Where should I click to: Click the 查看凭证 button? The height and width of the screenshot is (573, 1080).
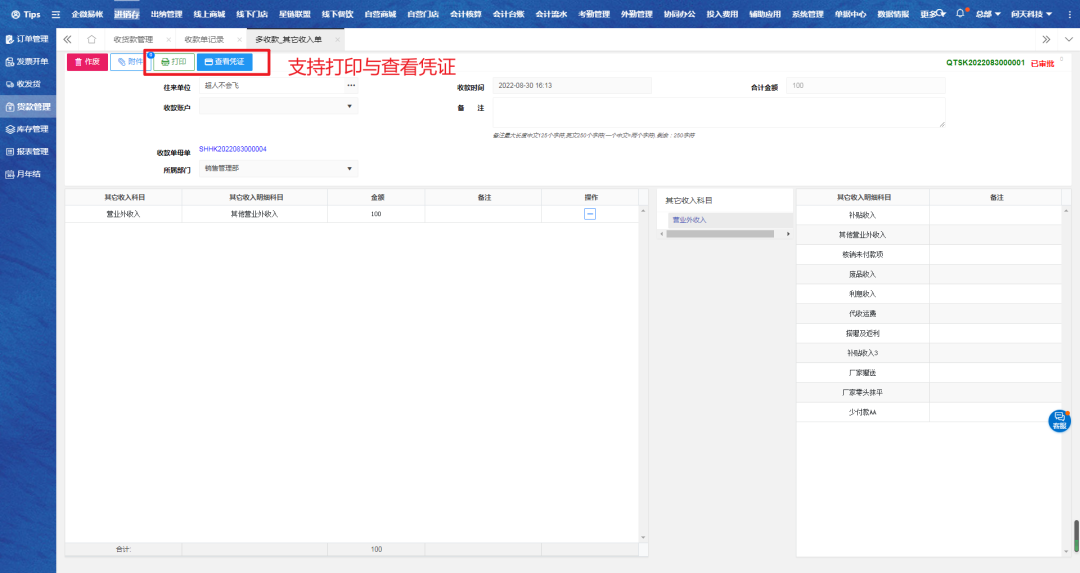224,62
